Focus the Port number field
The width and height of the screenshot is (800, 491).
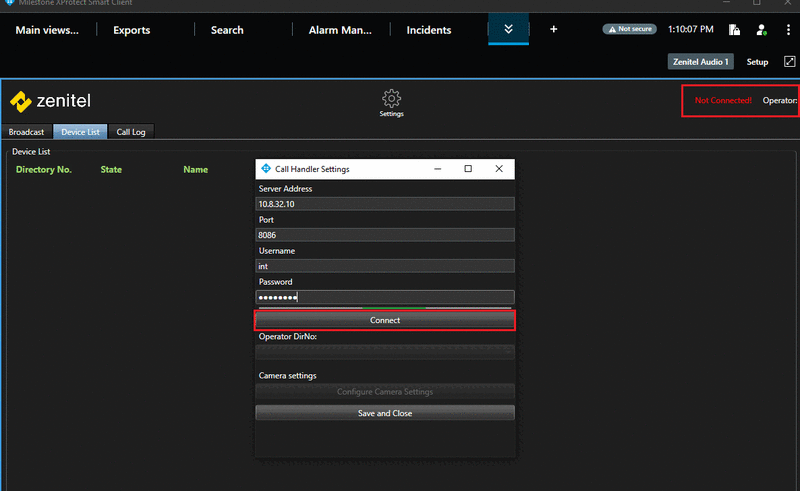385,235
